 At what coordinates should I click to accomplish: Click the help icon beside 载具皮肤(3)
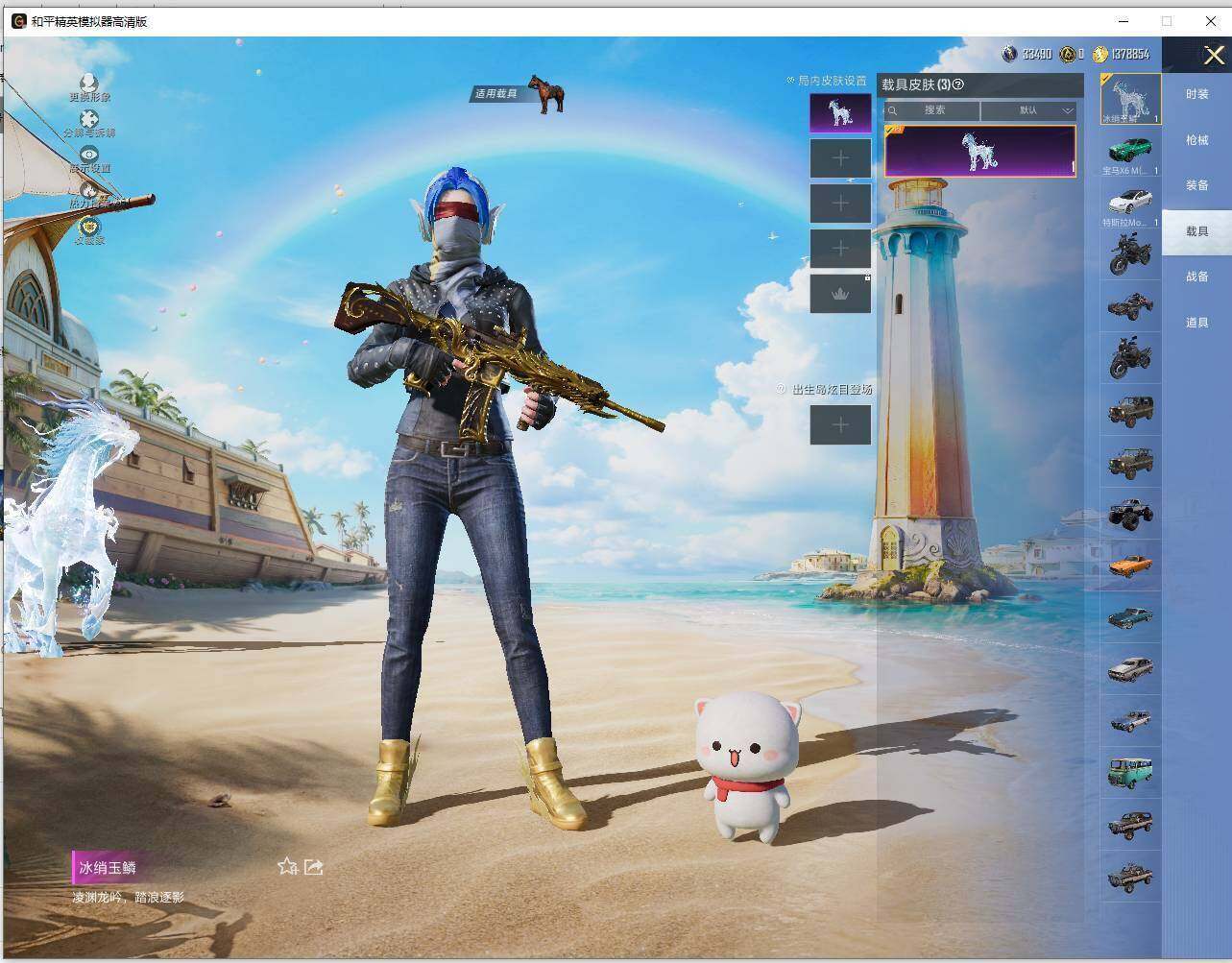click(x=958, y=84)
